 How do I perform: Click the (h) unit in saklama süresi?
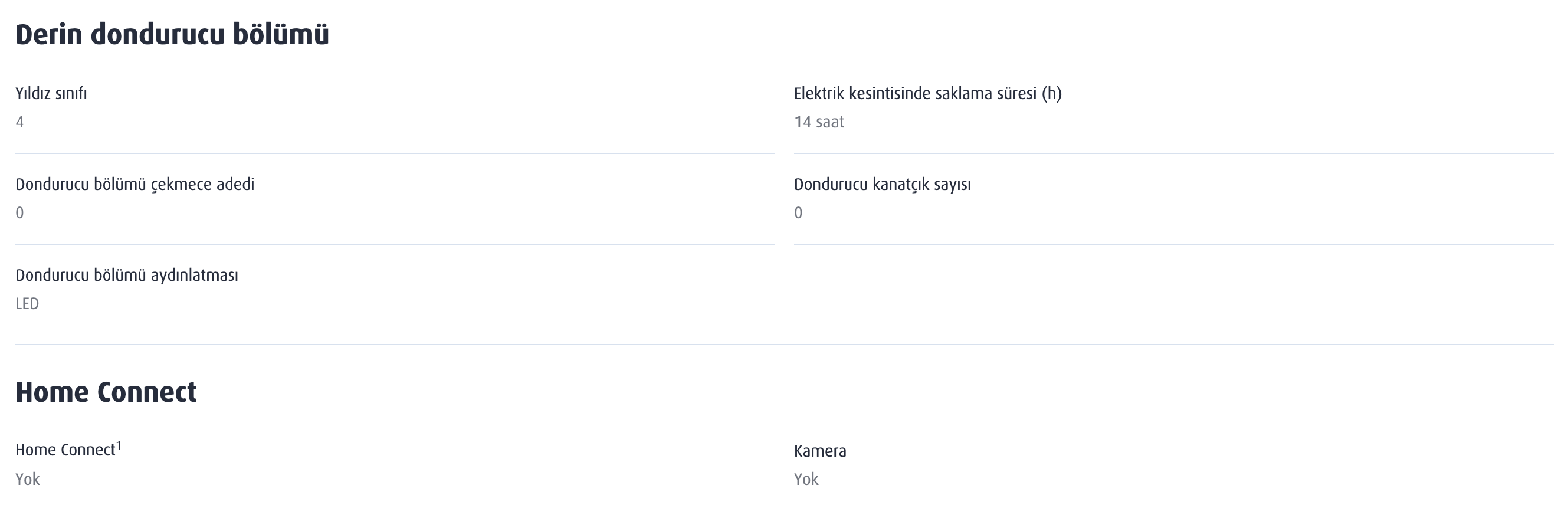click(1052, 94)
